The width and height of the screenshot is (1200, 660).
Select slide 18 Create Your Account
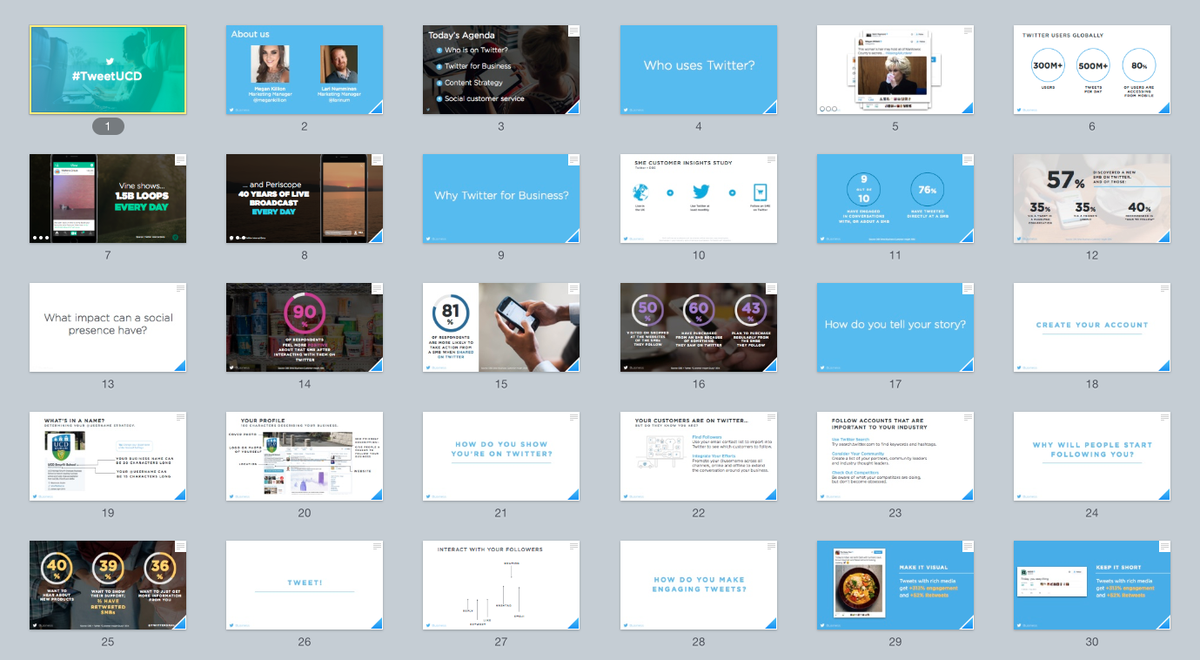pyautogui.click(x=1092, y=327)
